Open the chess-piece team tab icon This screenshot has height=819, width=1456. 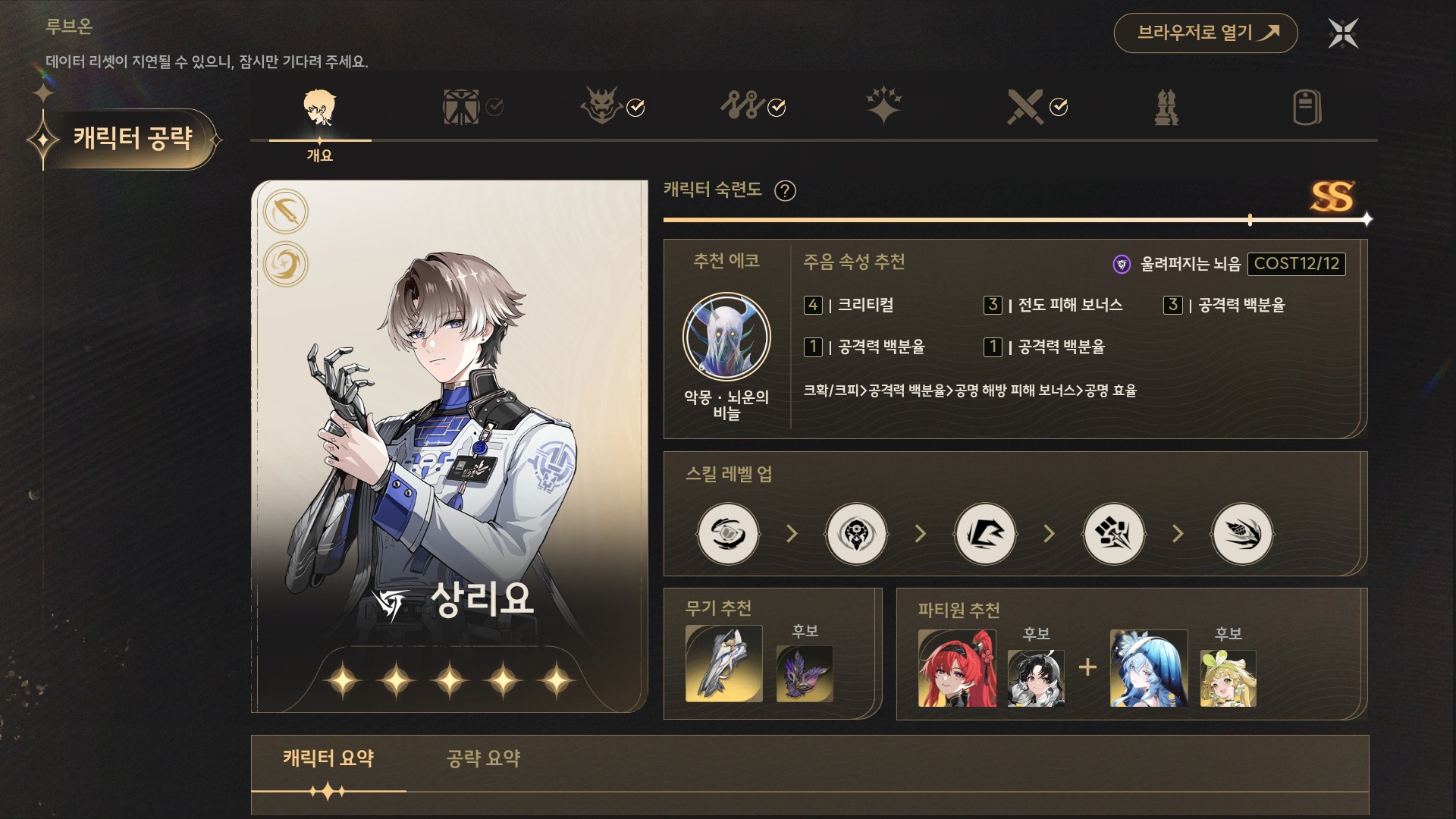pos(1166,107)
